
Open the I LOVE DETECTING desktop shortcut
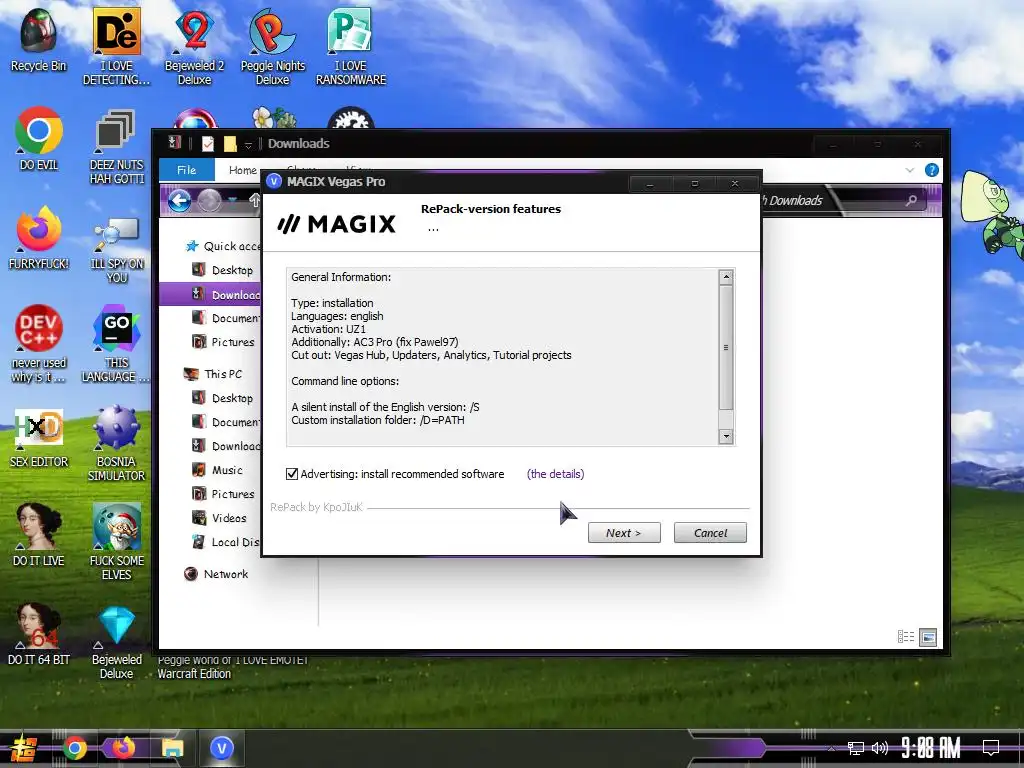tap(116, 46)
